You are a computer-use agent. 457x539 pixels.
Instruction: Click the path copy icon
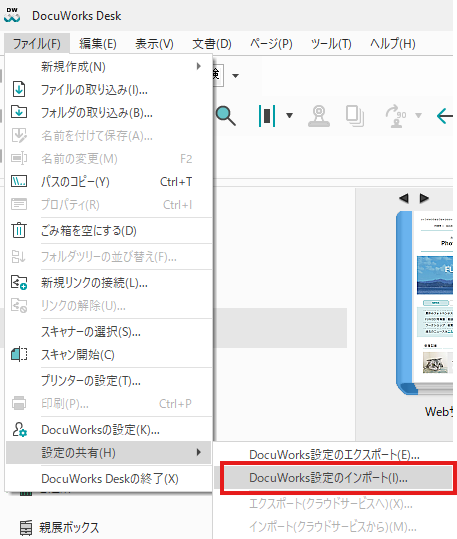(19, 181)
